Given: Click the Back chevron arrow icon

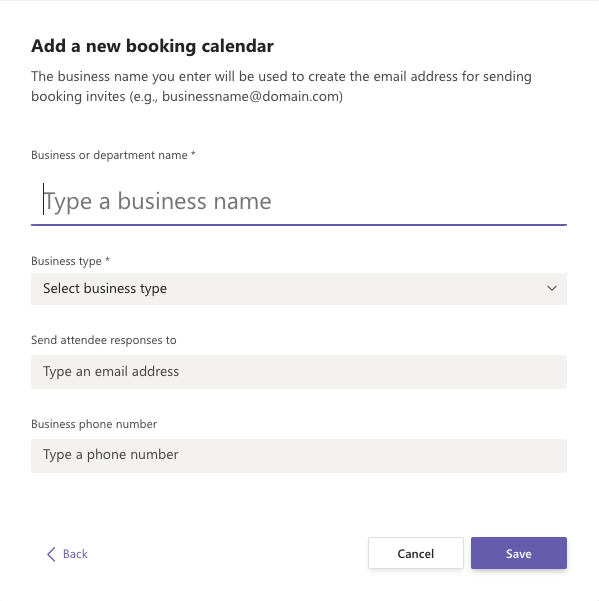Looking at the screenshot, I should tap(51, 554).
